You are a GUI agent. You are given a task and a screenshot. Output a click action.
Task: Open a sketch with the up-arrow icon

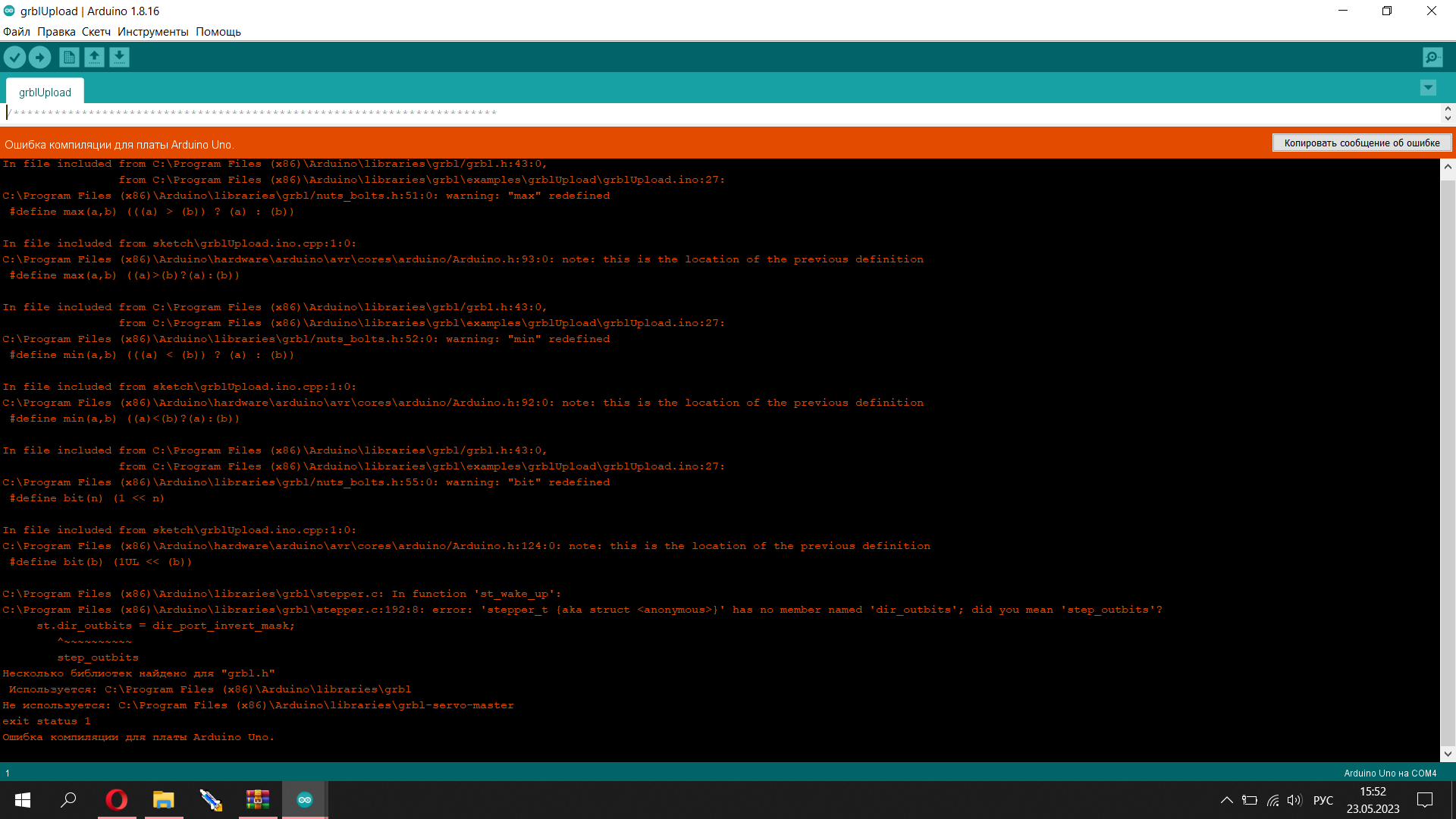pos(94,57)
